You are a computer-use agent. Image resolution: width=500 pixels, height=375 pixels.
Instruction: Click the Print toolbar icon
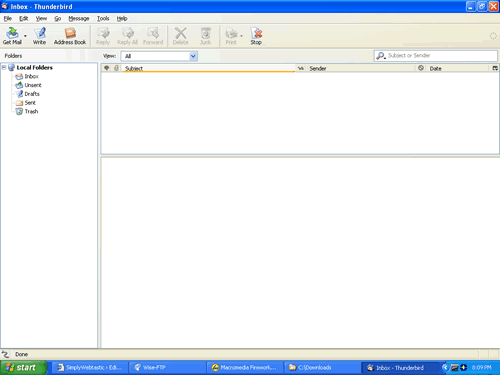click(x=231, y=36)
